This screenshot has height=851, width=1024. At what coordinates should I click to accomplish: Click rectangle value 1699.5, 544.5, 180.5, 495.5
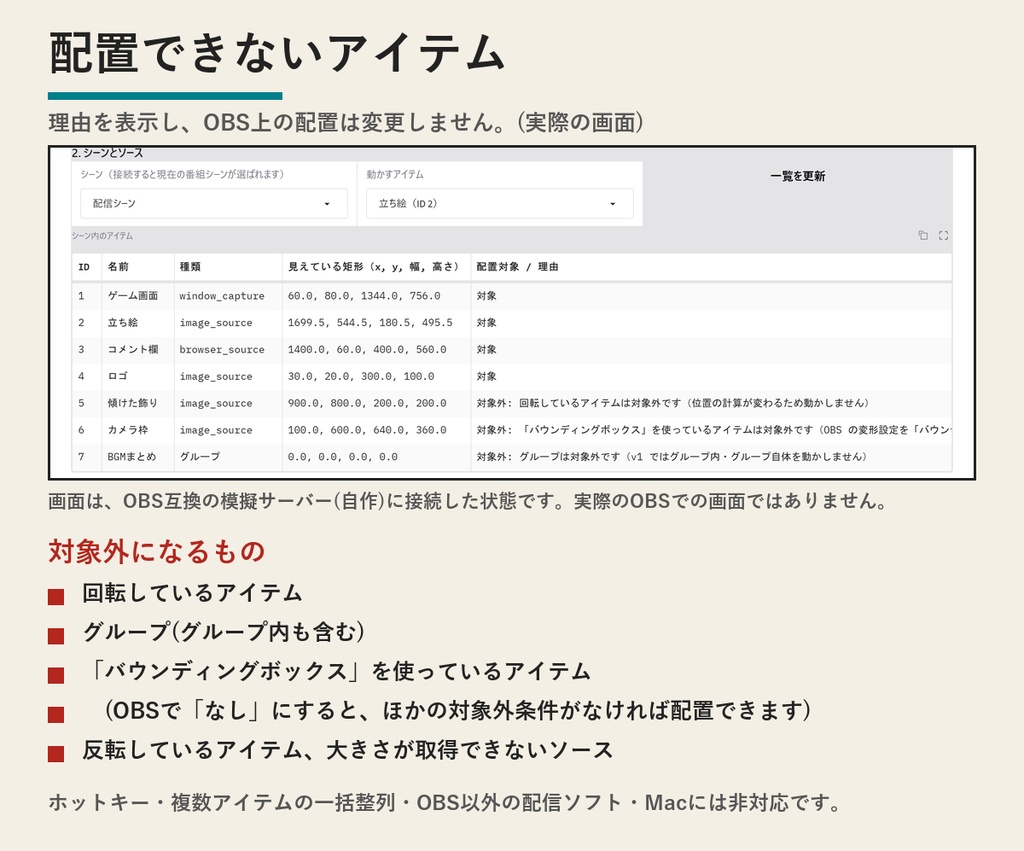click(376, 323)
